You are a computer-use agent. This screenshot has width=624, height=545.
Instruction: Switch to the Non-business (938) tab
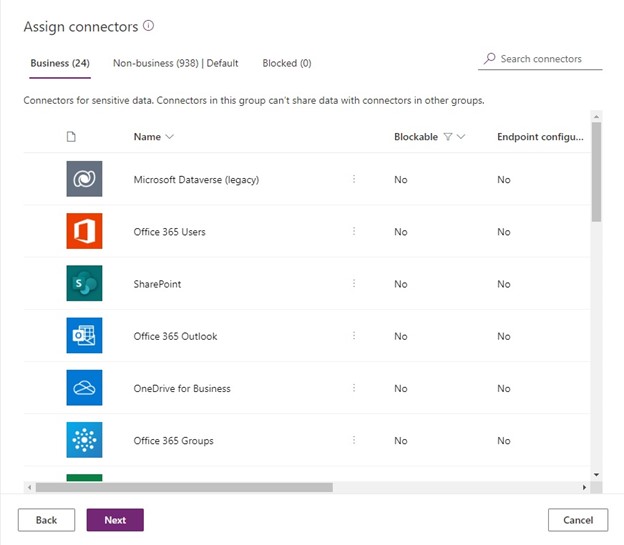tap(175, 63)
